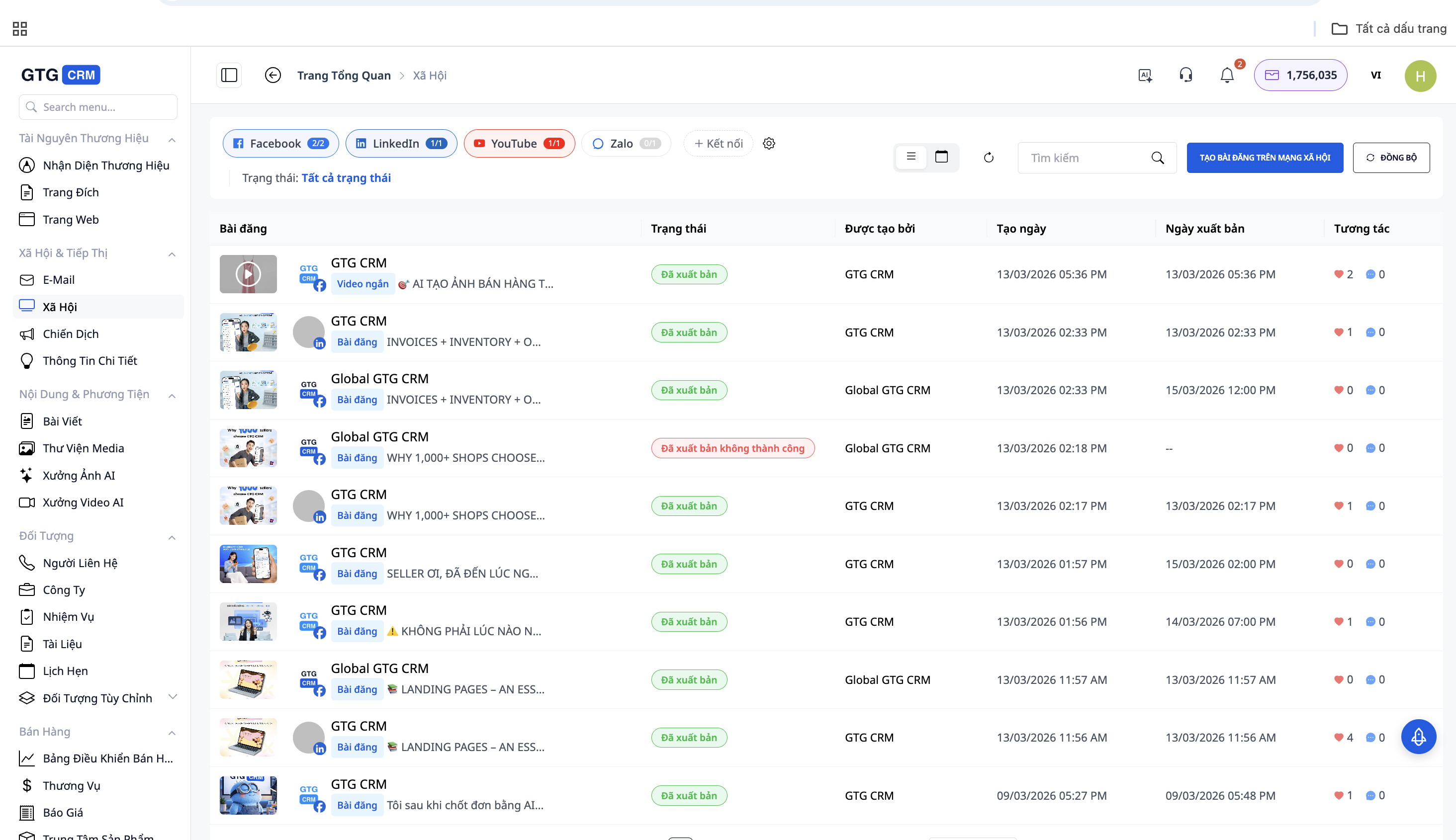Switch to list view
Image resolution: width=1456 pixels, height=840 pixels.
[x=910, y=157]
